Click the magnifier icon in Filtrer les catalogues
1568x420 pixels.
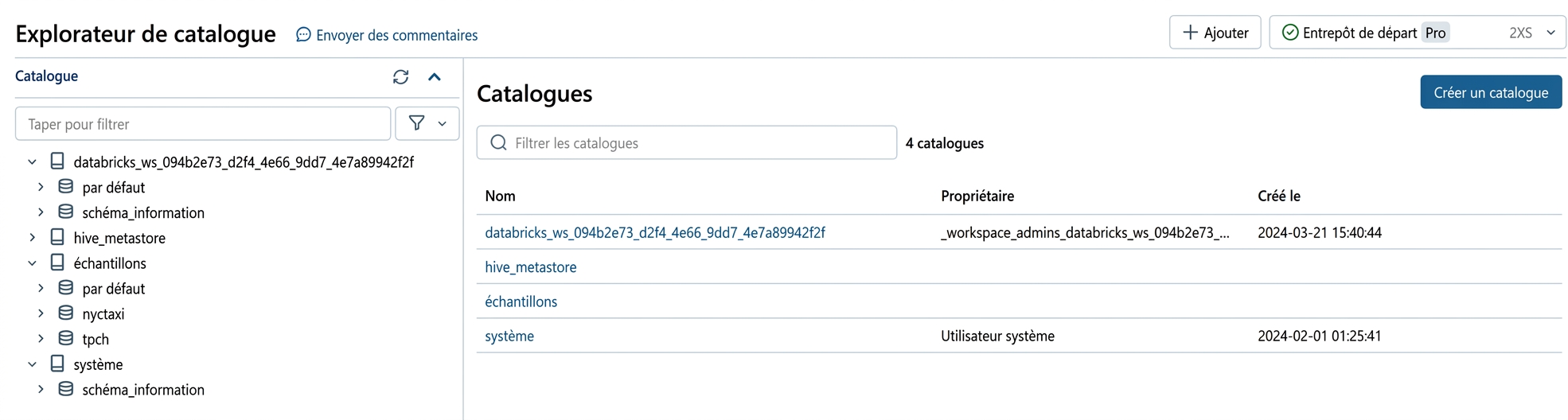(498, 142)
